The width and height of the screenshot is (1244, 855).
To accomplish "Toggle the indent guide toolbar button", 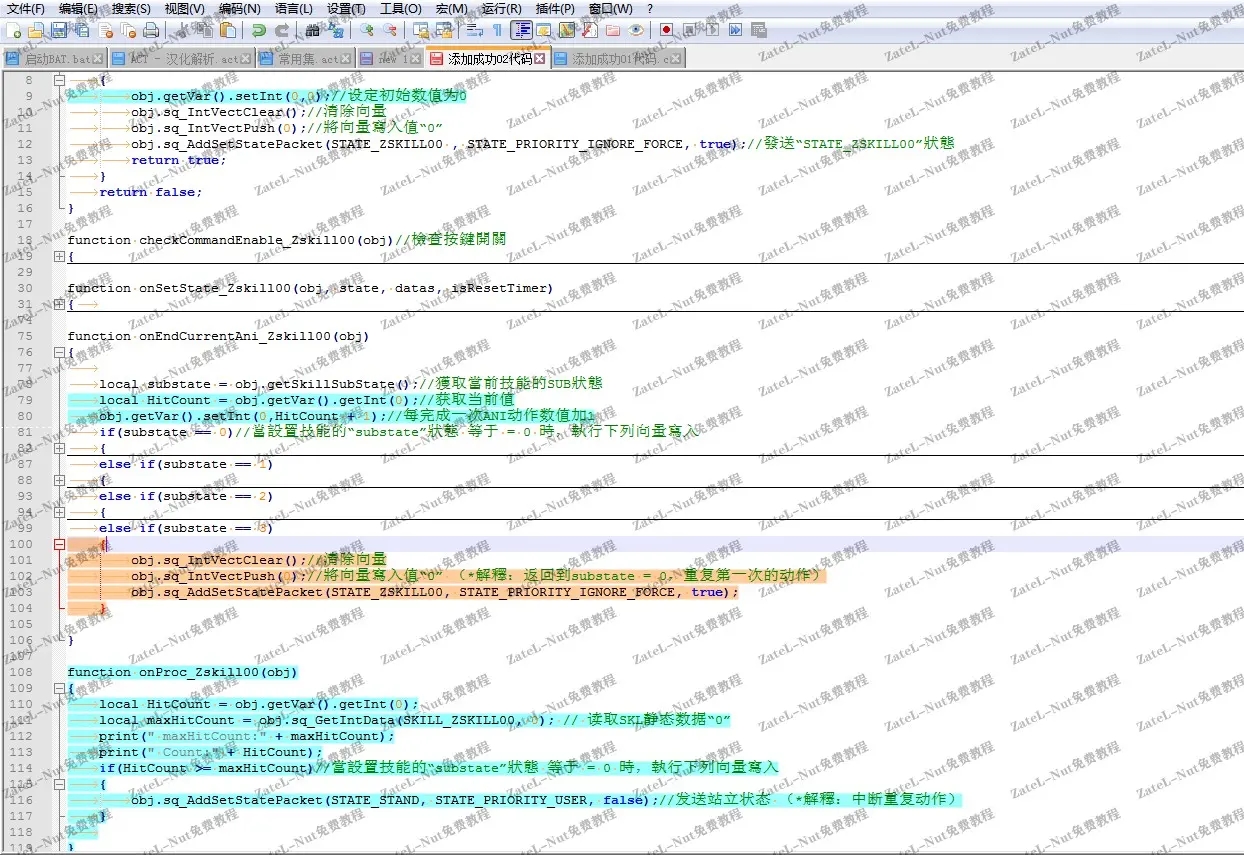I will (x=521, y=30).
